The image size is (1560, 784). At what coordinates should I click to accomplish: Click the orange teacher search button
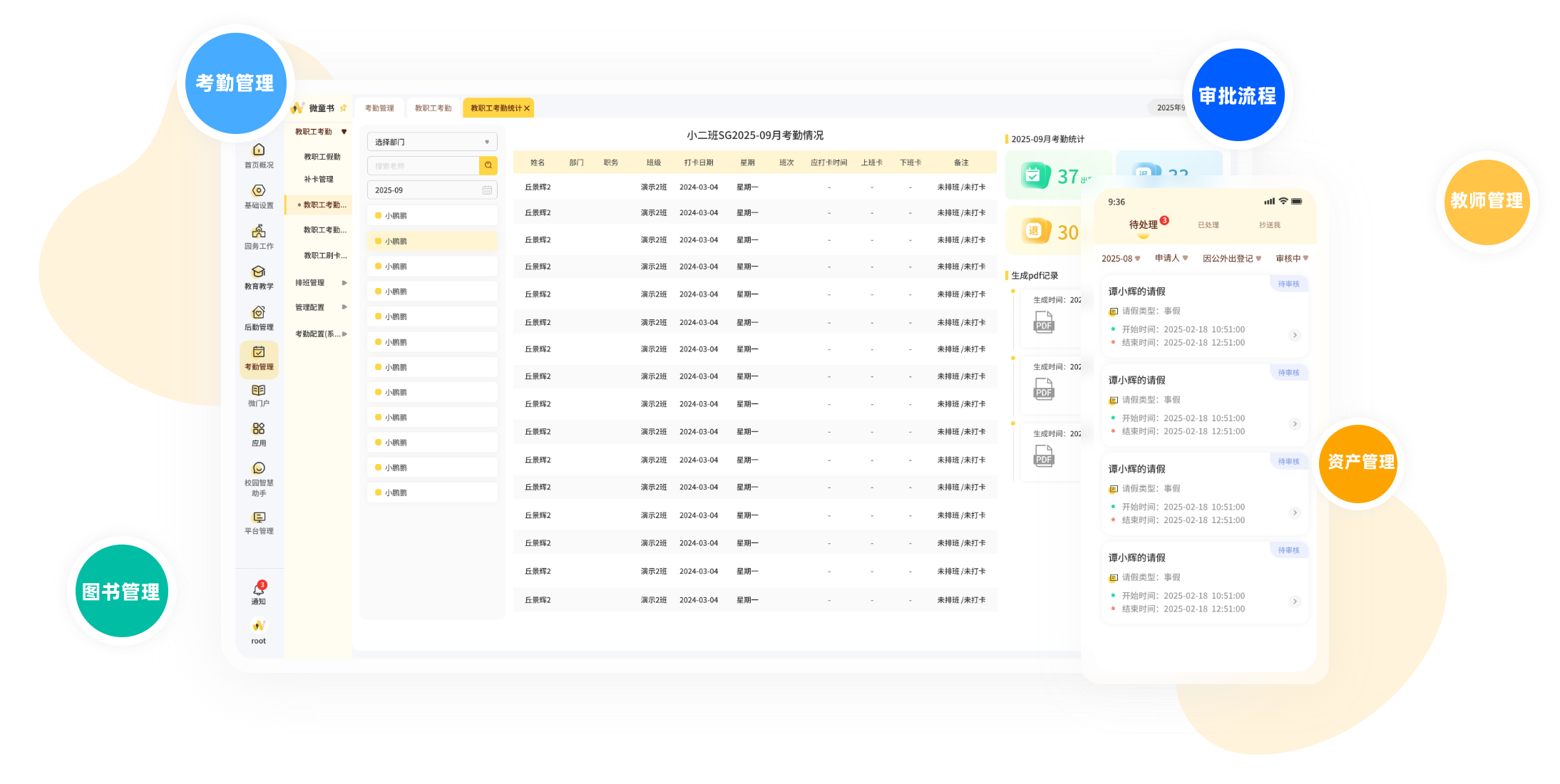[488, 165]
